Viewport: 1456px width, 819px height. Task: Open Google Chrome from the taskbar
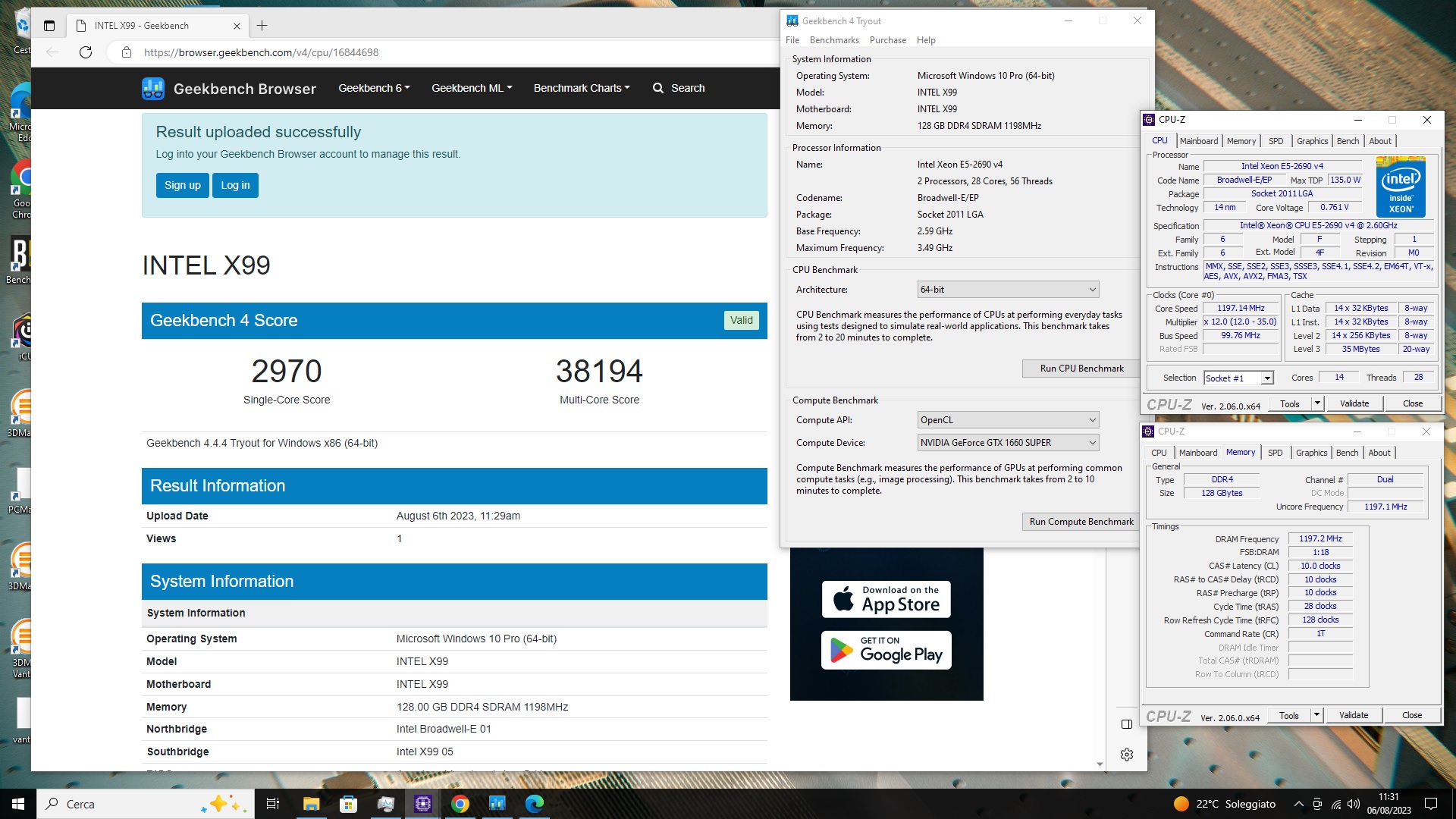click(x=460, y=804)
